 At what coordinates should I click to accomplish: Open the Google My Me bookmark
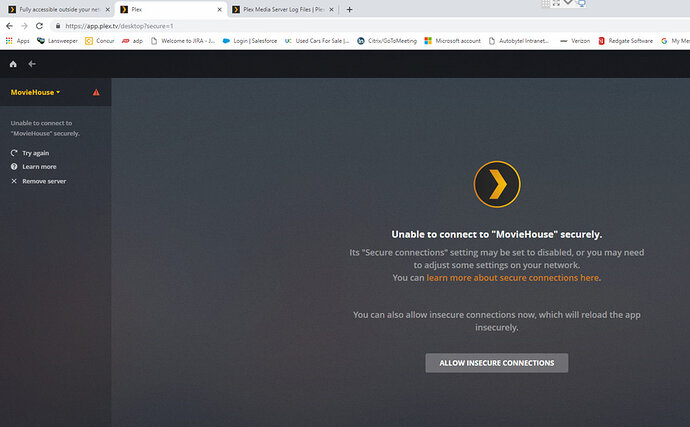(675, 41)
